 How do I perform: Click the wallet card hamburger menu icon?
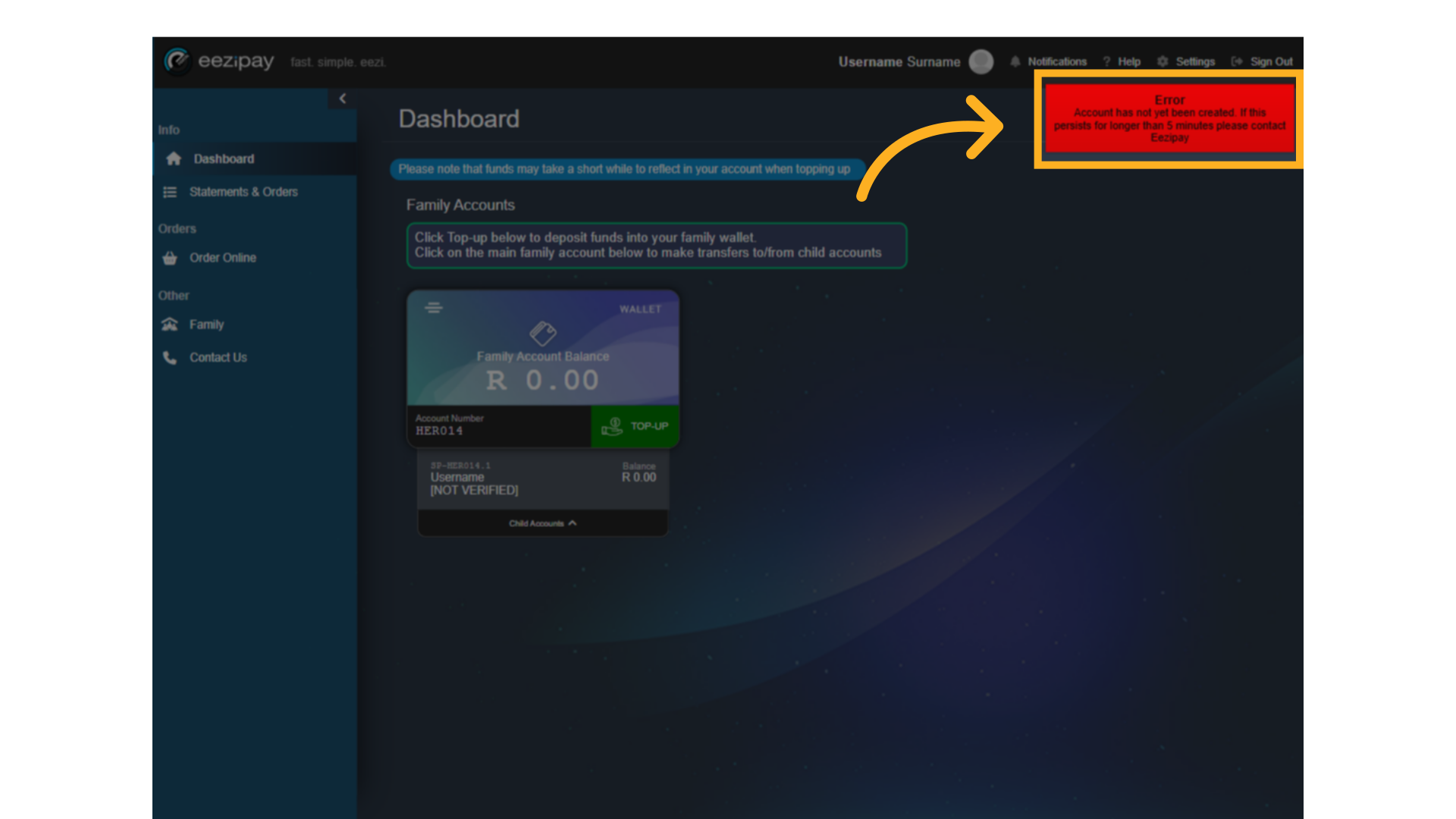[x=433, y=308]
